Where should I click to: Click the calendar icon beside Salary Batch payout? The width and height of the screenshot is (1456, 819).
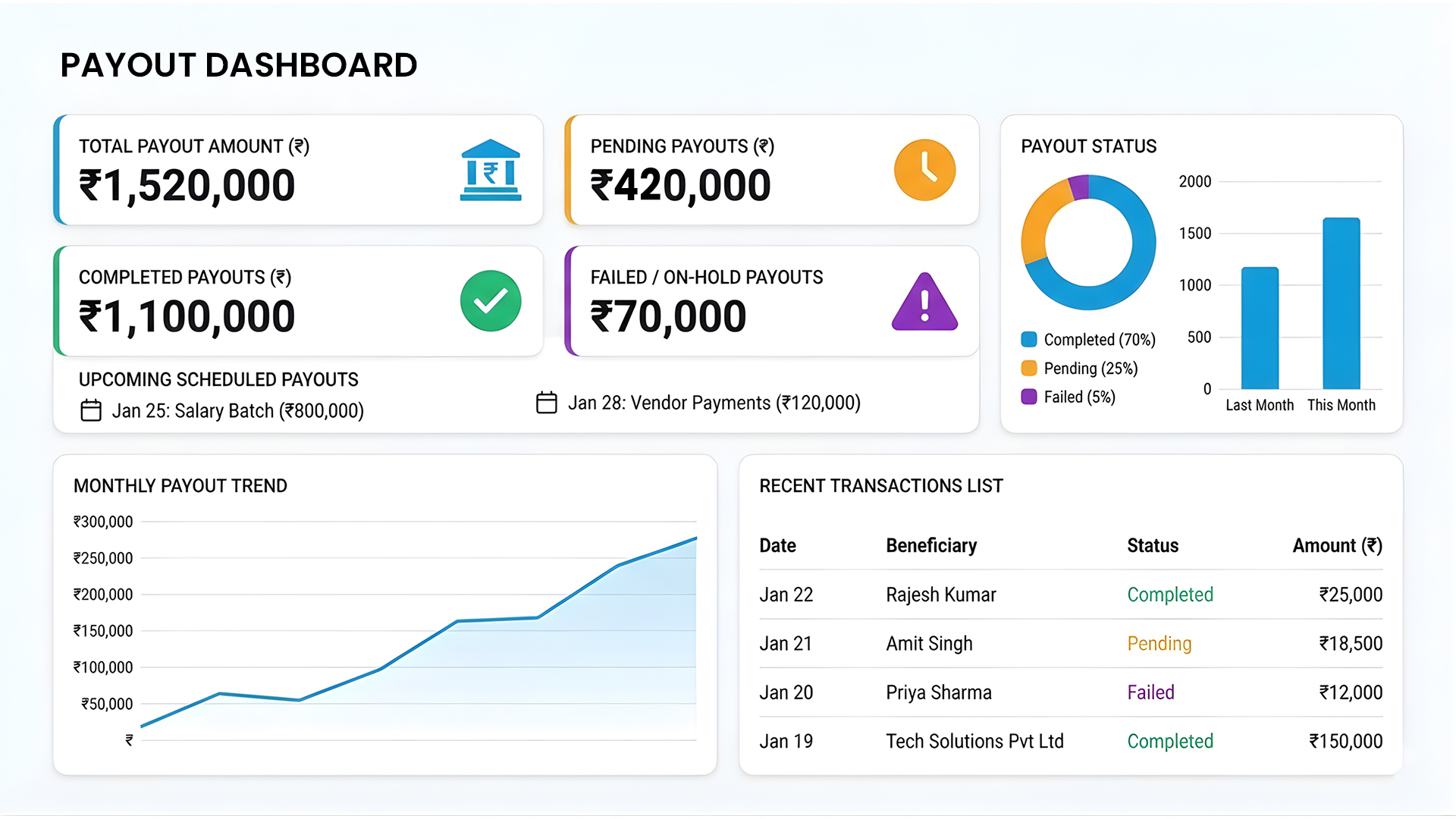[x=91, y=410]
